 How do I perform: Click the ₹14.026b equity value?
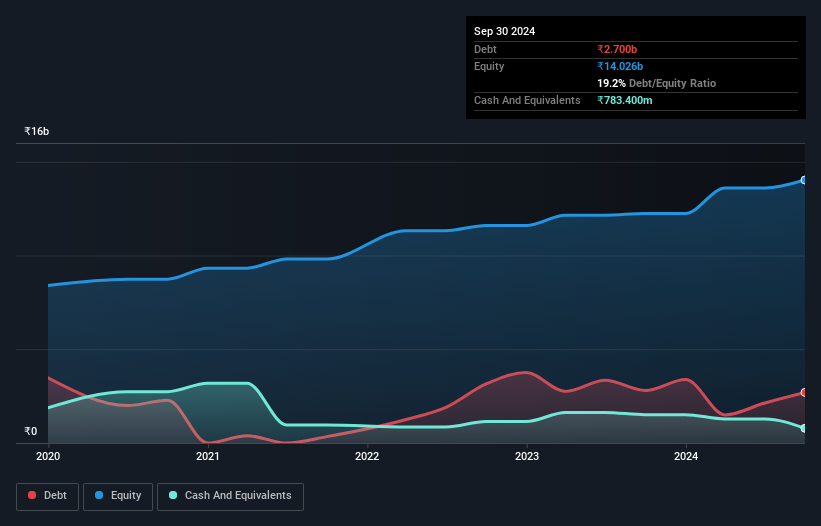click(x=620, y=66)
